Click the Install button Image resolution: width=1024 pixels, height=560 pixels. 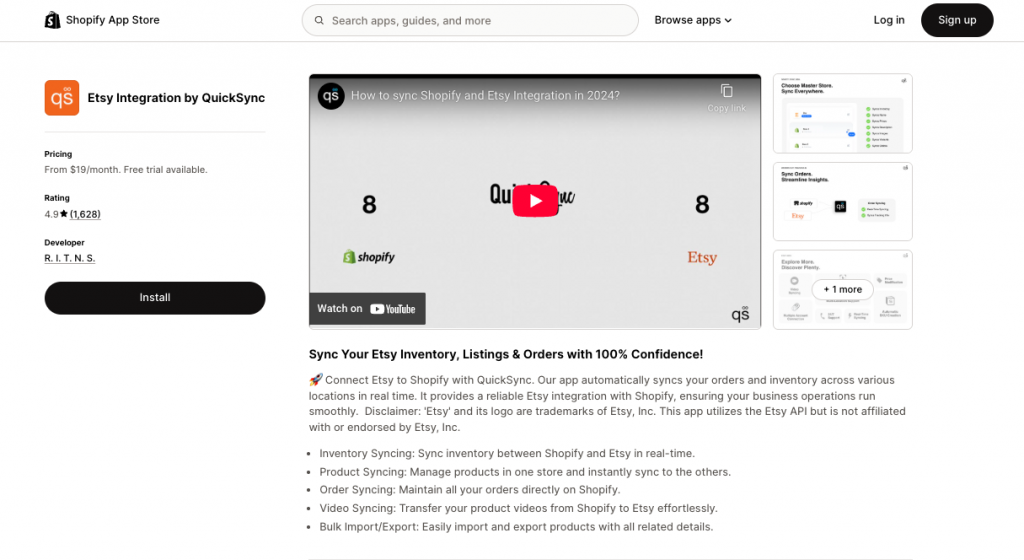[x=155, y=298]
